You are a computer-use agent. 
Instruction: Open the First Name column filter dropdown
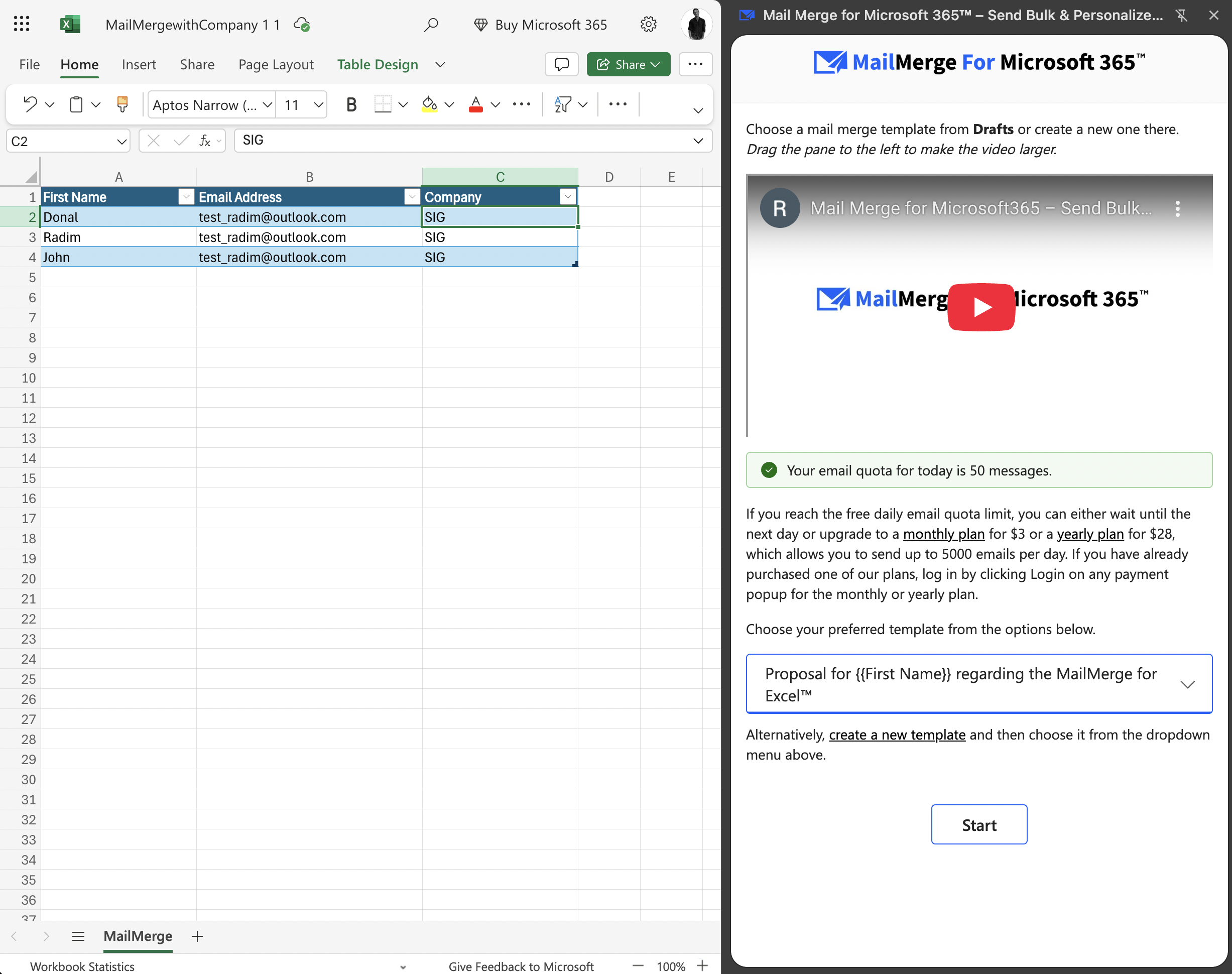click(186, 197)
